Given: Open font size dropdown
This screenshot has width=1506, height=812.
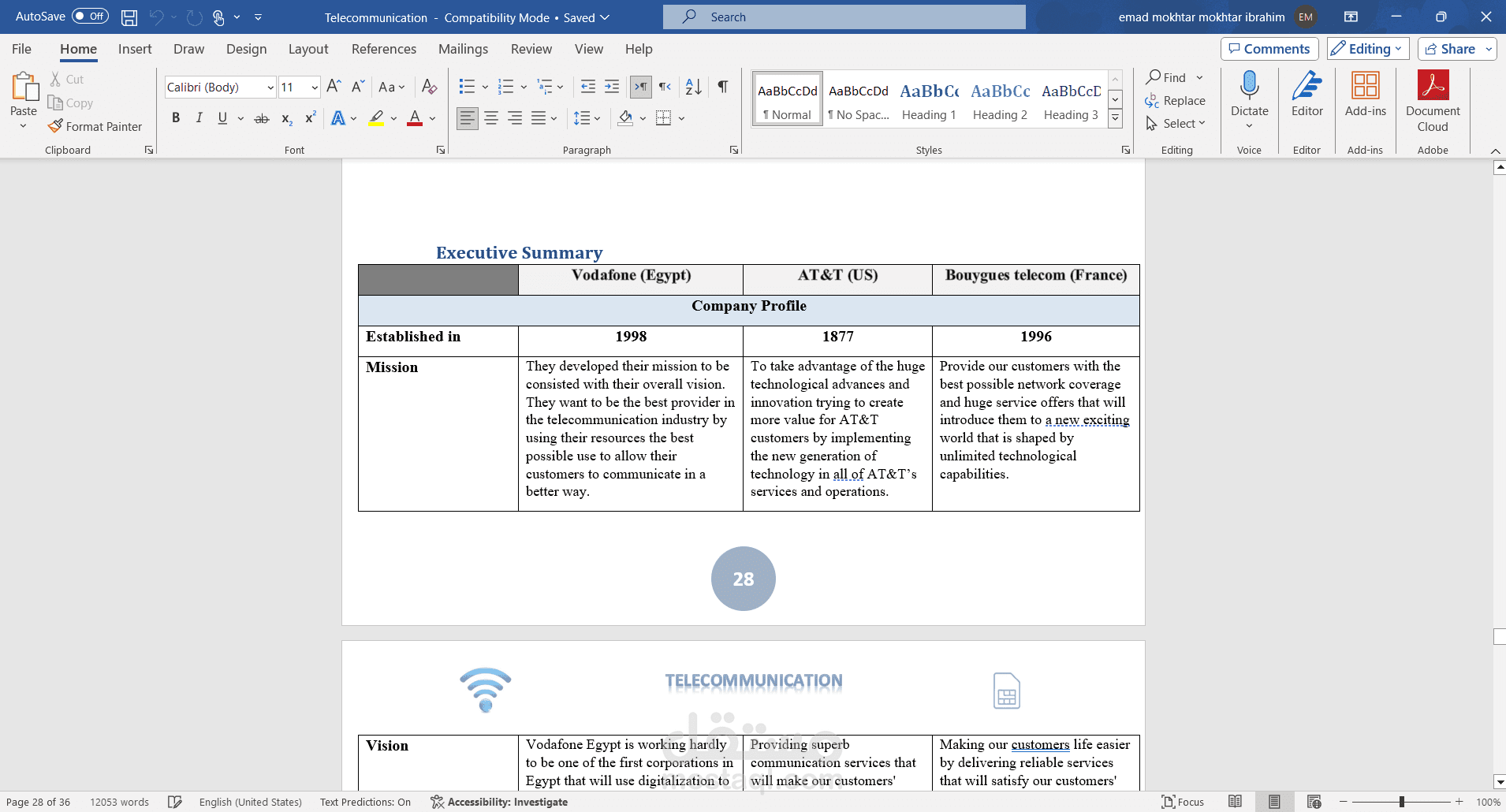Looking at the screenshot, I should click(315, 88).
